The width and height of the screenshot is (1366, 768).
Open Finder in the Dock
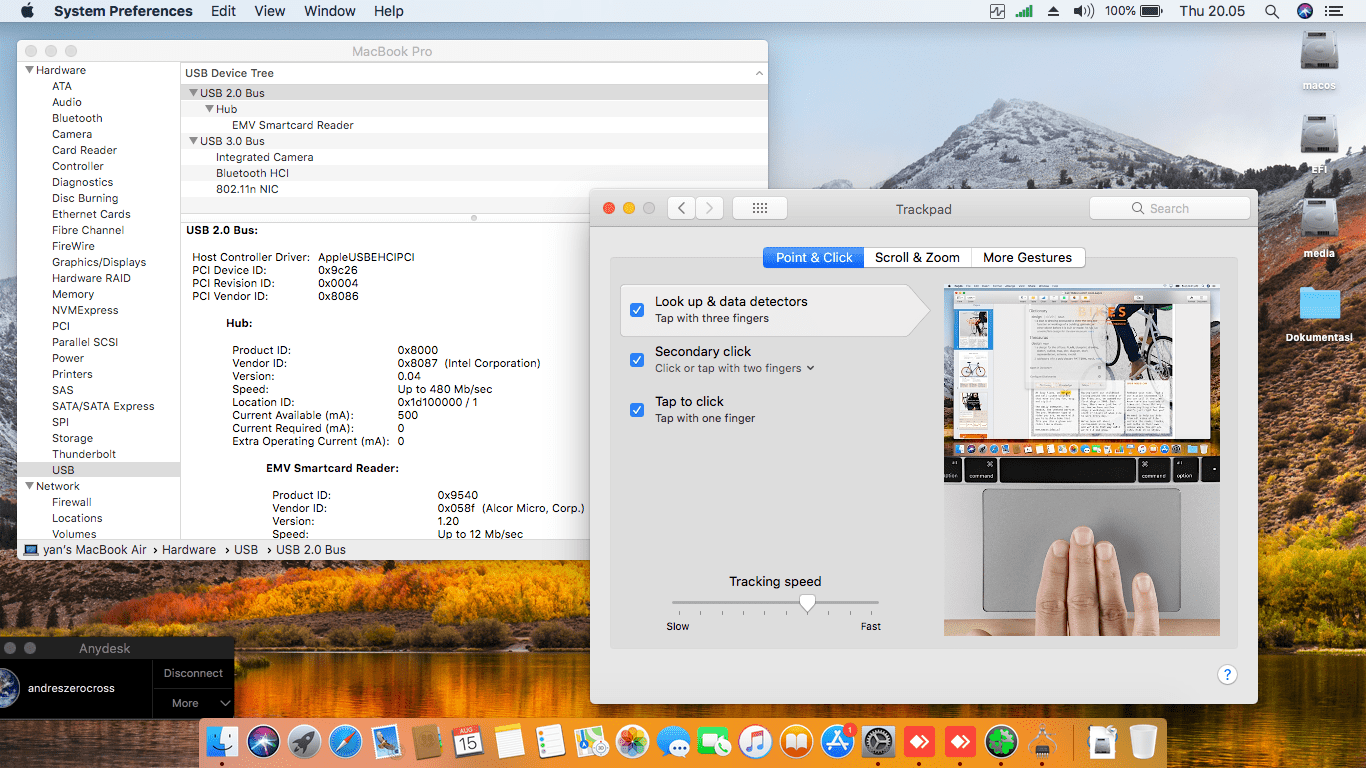point(222,742)
